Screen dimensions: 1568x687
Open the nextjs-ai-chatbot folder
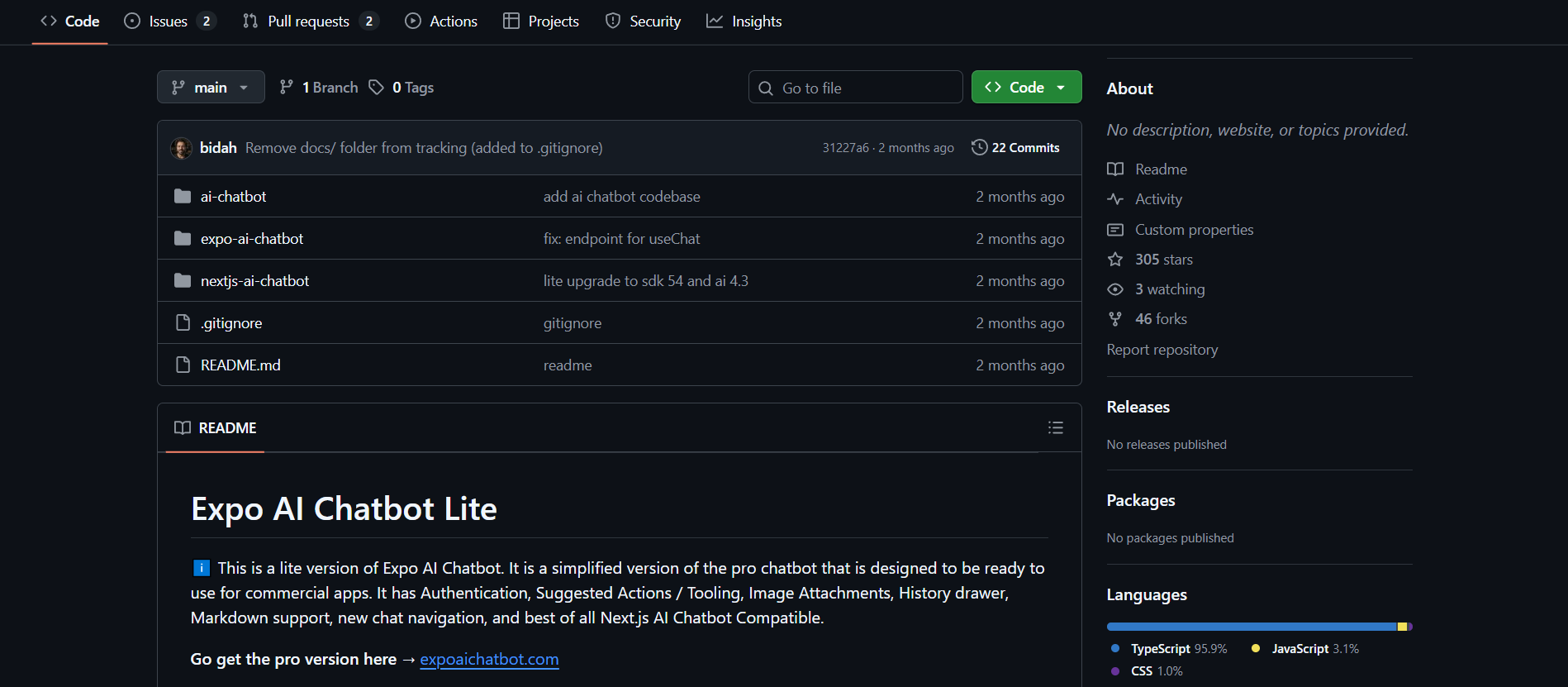[254, 281]
